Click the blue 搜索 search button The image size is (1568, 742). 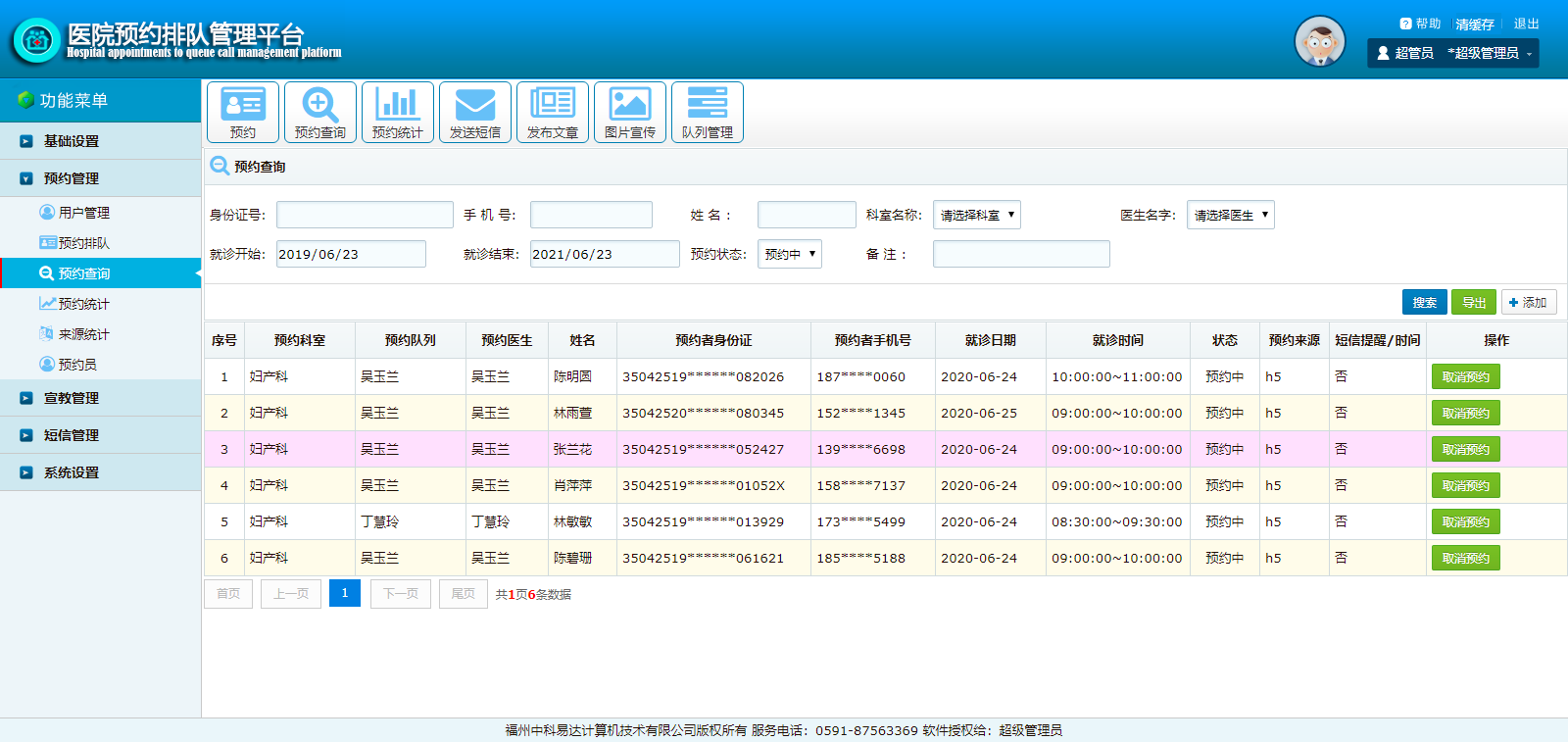[1424, 303]
